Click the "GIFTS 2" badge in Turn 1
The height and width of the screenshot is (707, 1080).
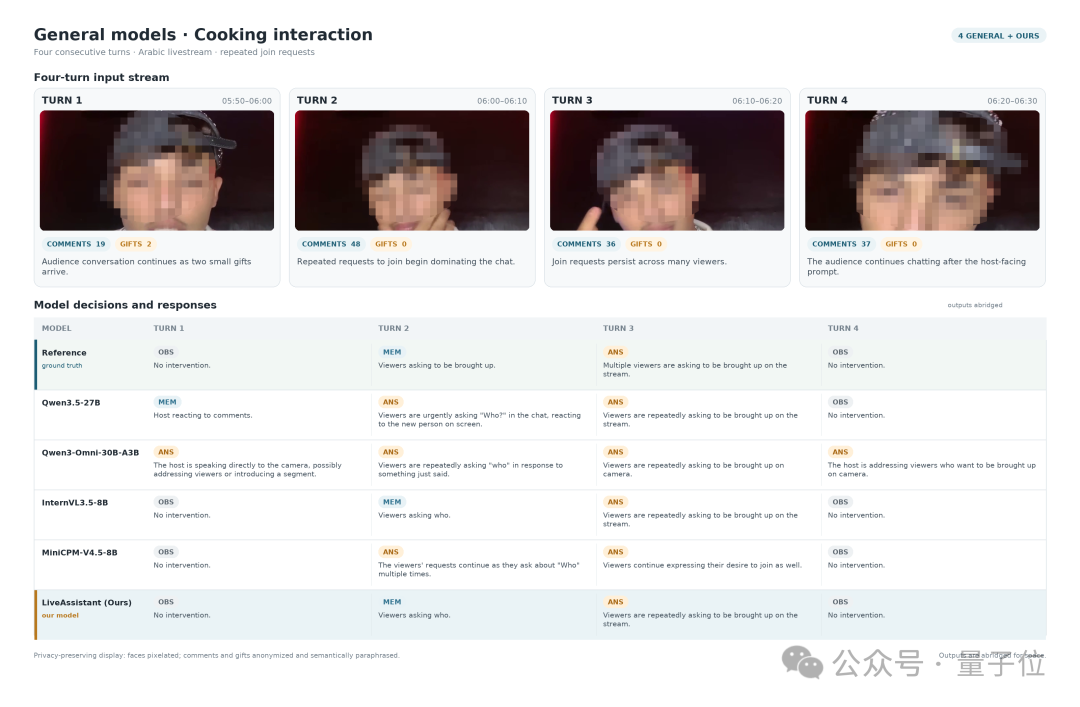(136, 244)
